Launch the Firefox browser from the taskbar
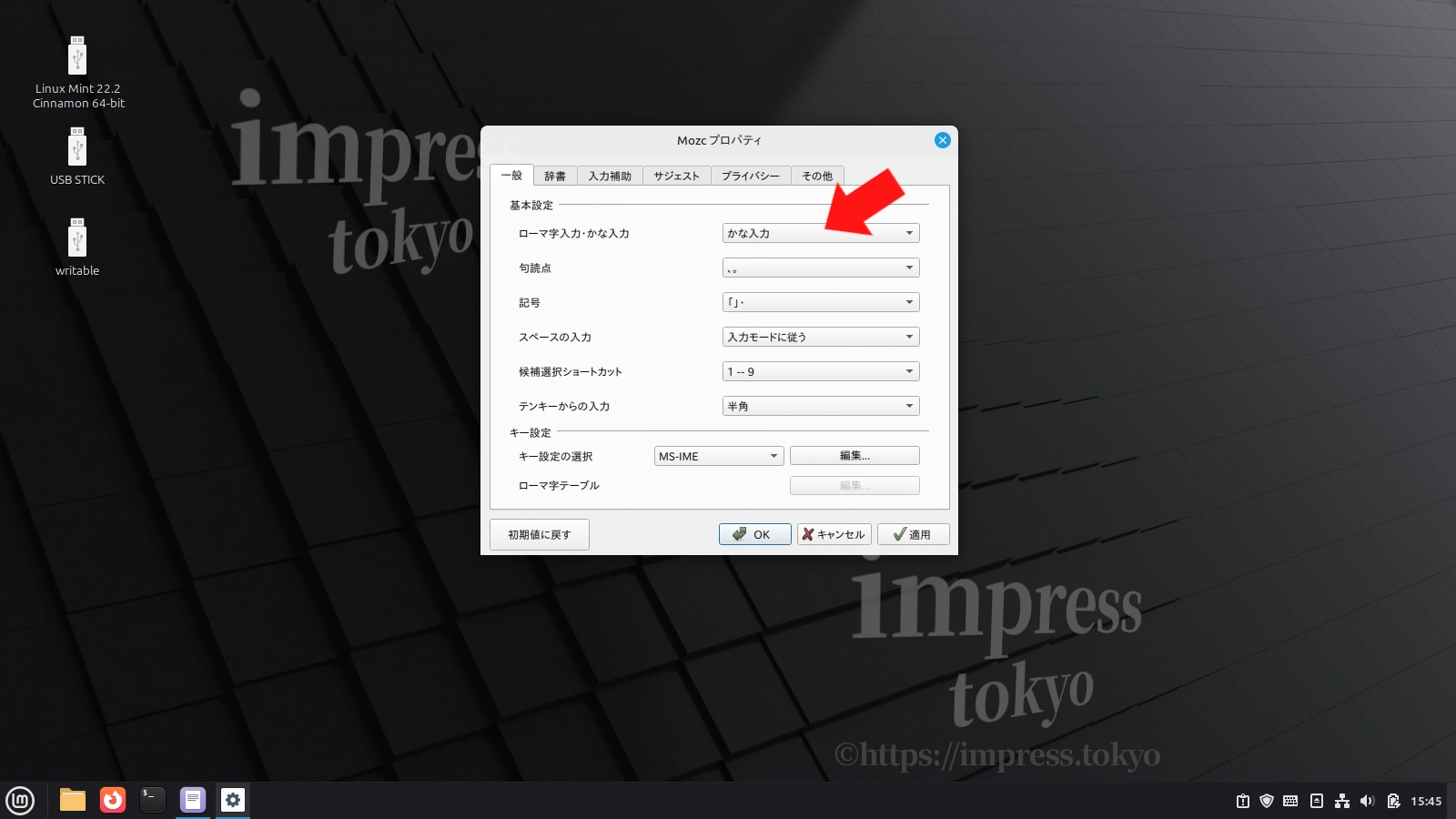This screenshot has width=1456, height=819. click(x=113, y=800)
